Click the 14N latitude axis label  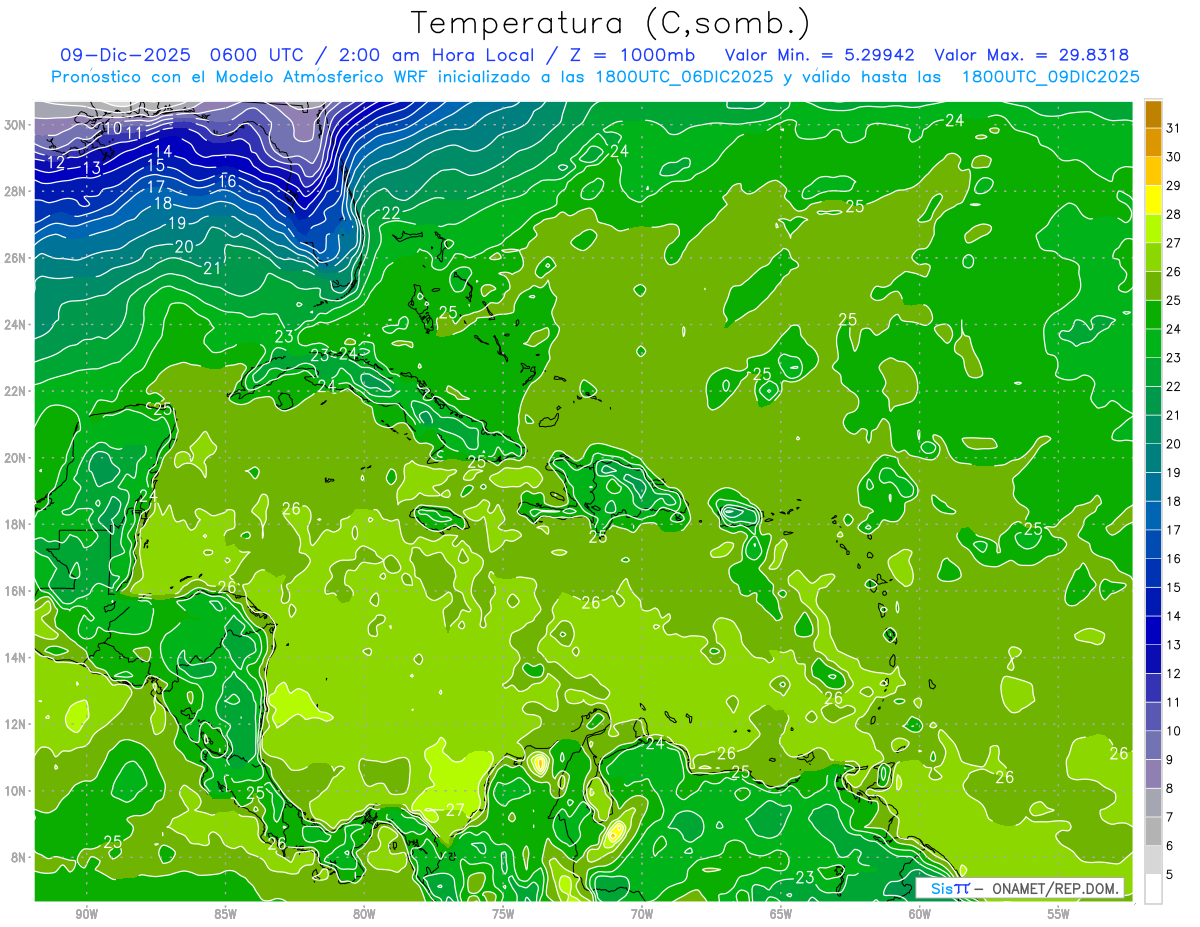(x=17, y=658)
